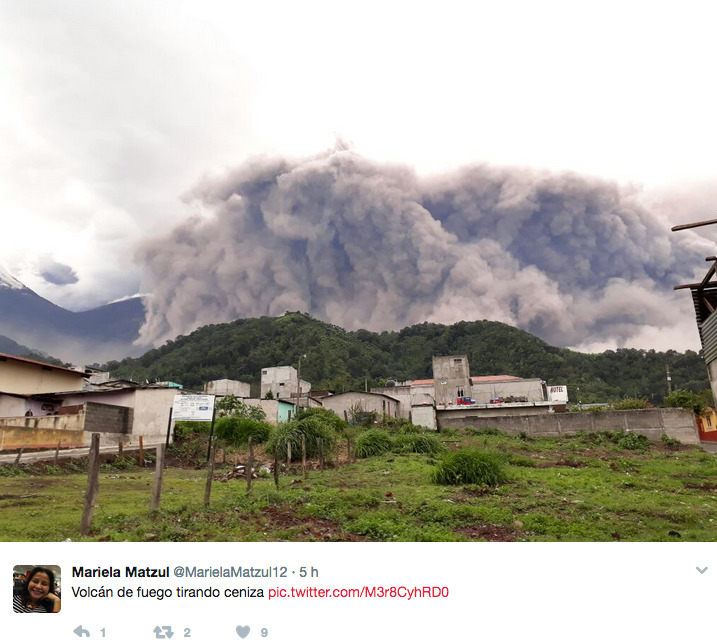Click the reply arrow icon

click(x=82, y=632)
